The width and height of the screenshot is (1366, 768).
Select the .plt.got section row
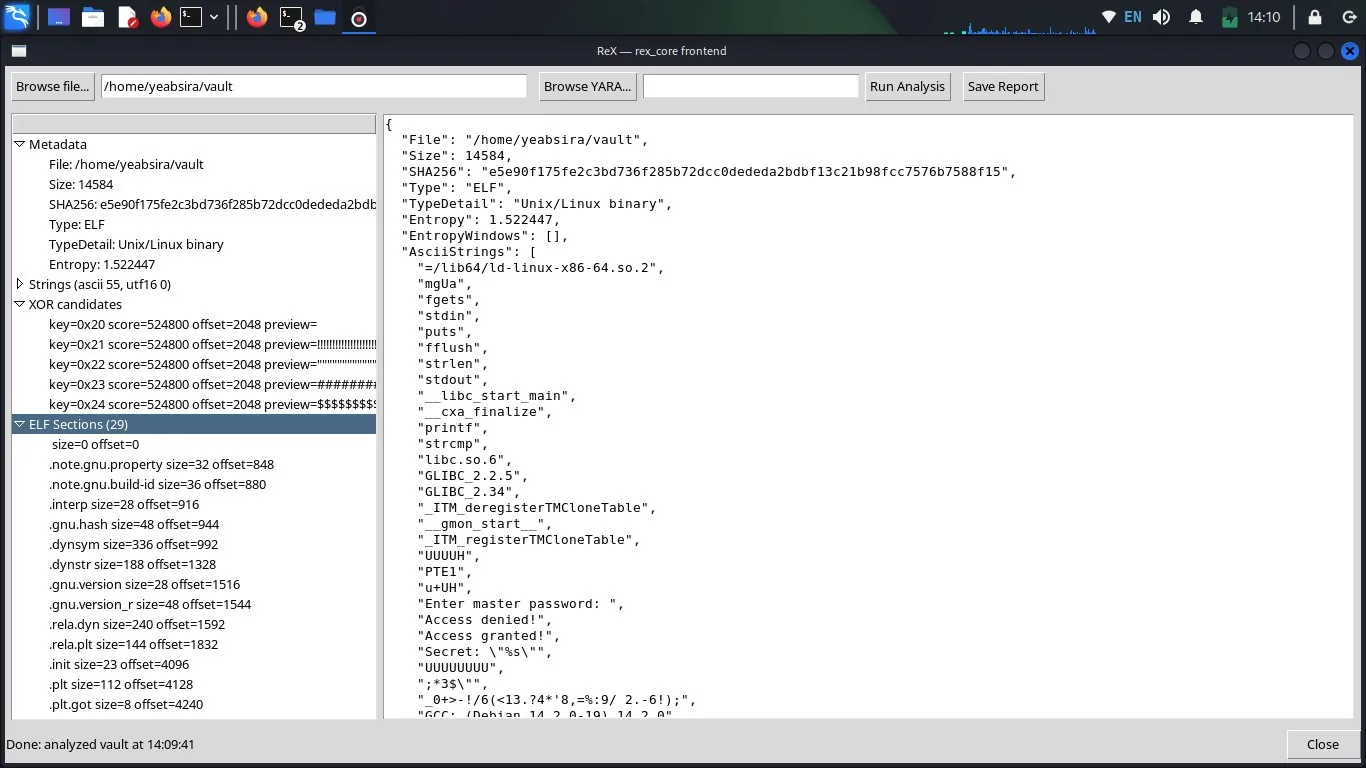(x=194, y=704)
